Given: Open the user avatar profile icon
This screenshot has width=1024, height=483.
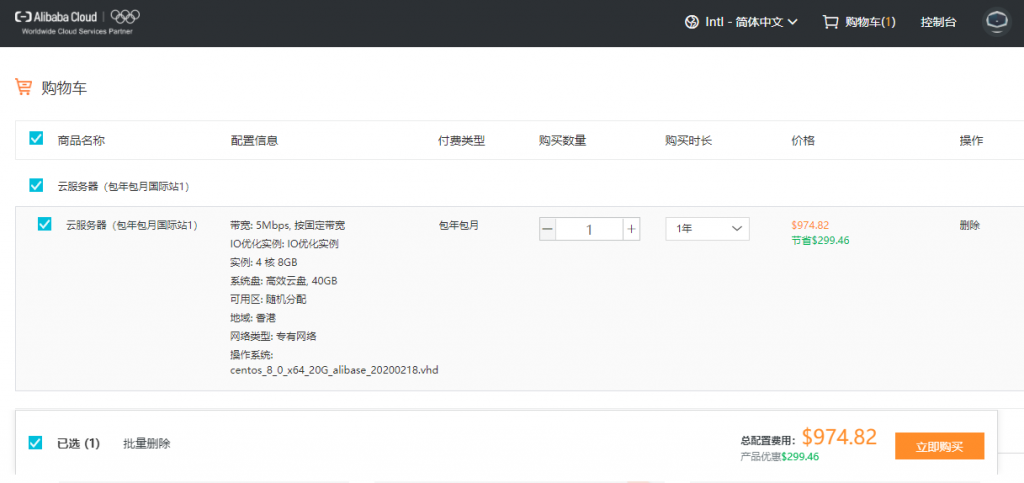Looking at the screenshot, I should coord(996,21).
